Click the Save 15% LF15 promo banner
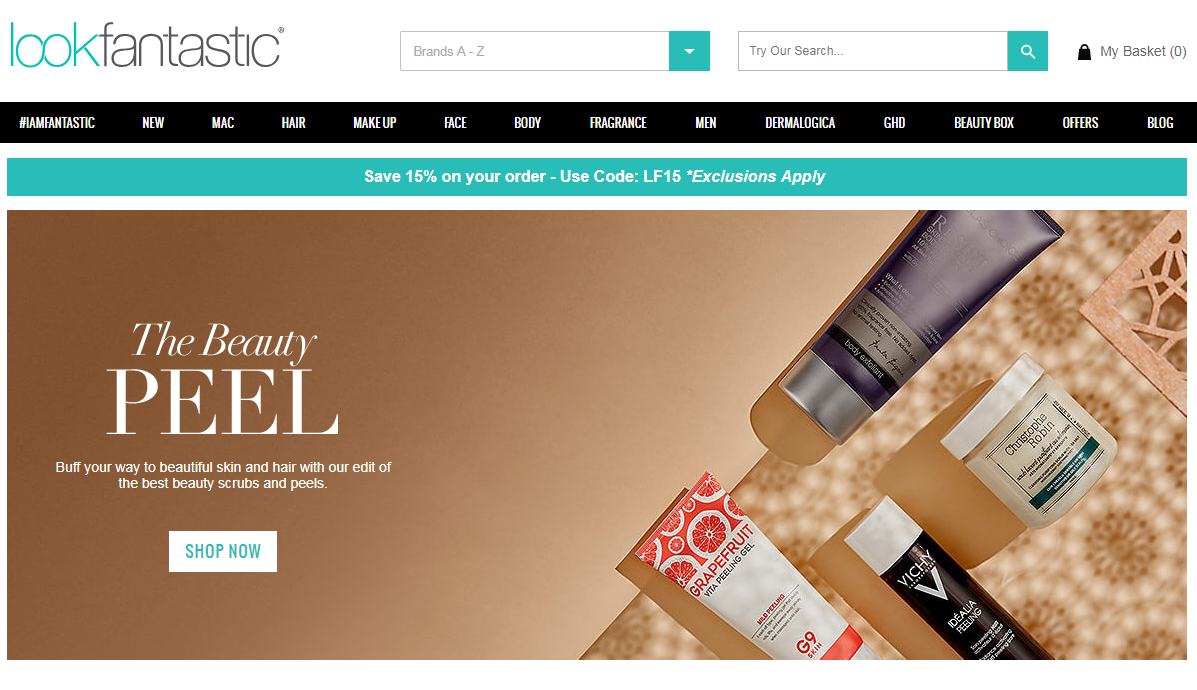1197x690 pixels. [x=597, y=177]
